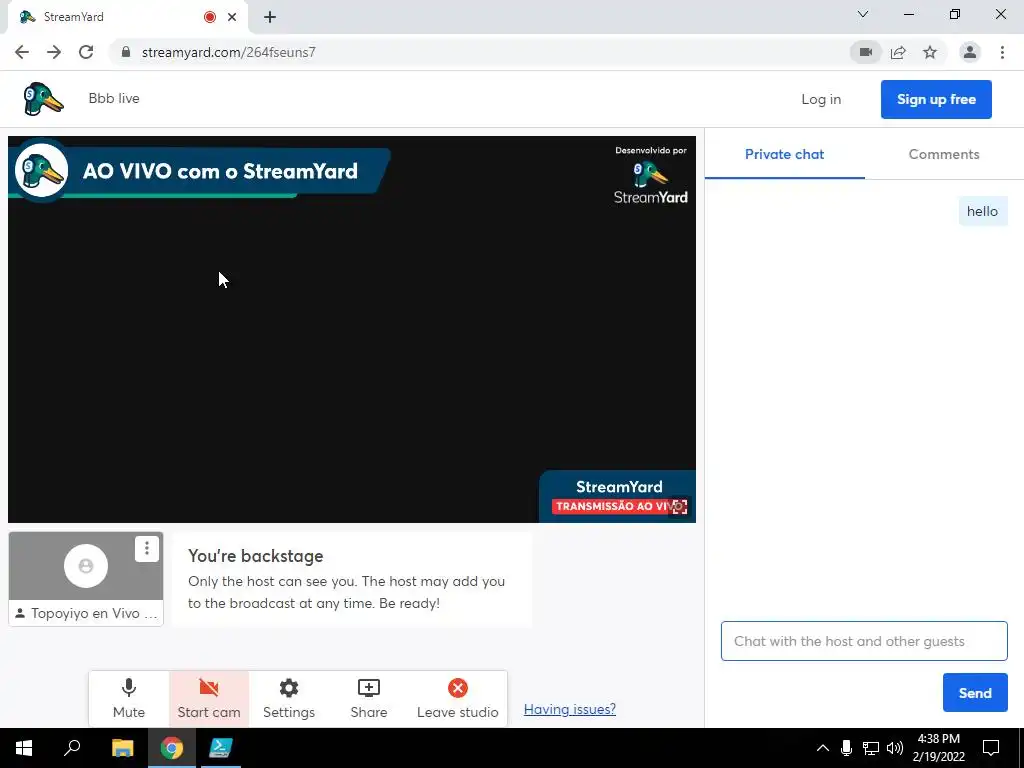Close the StreamYard tab
The width and height of the screenshot is (1024, 768).
pyautogui.click(x=232, y=17)
